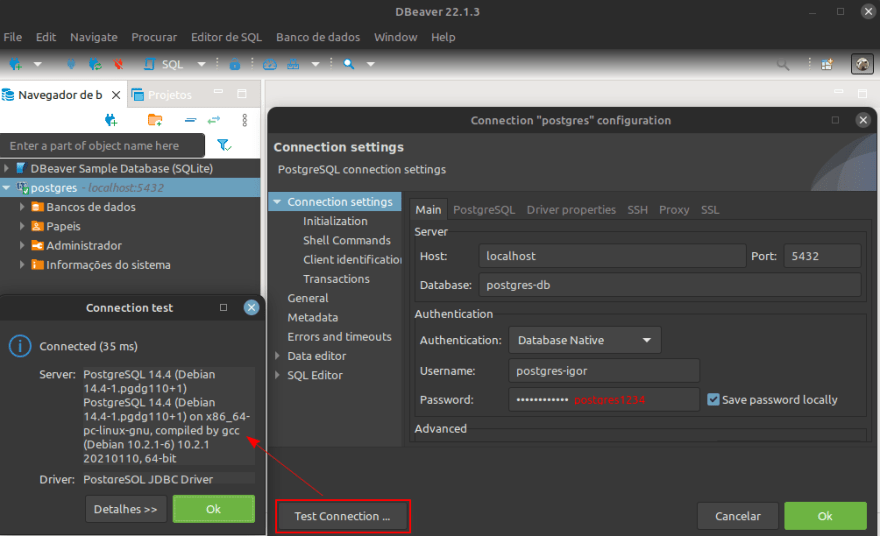Click the filter funnel icon beside search box
This screenshot has height=536, width=880.
pos(224,145)
